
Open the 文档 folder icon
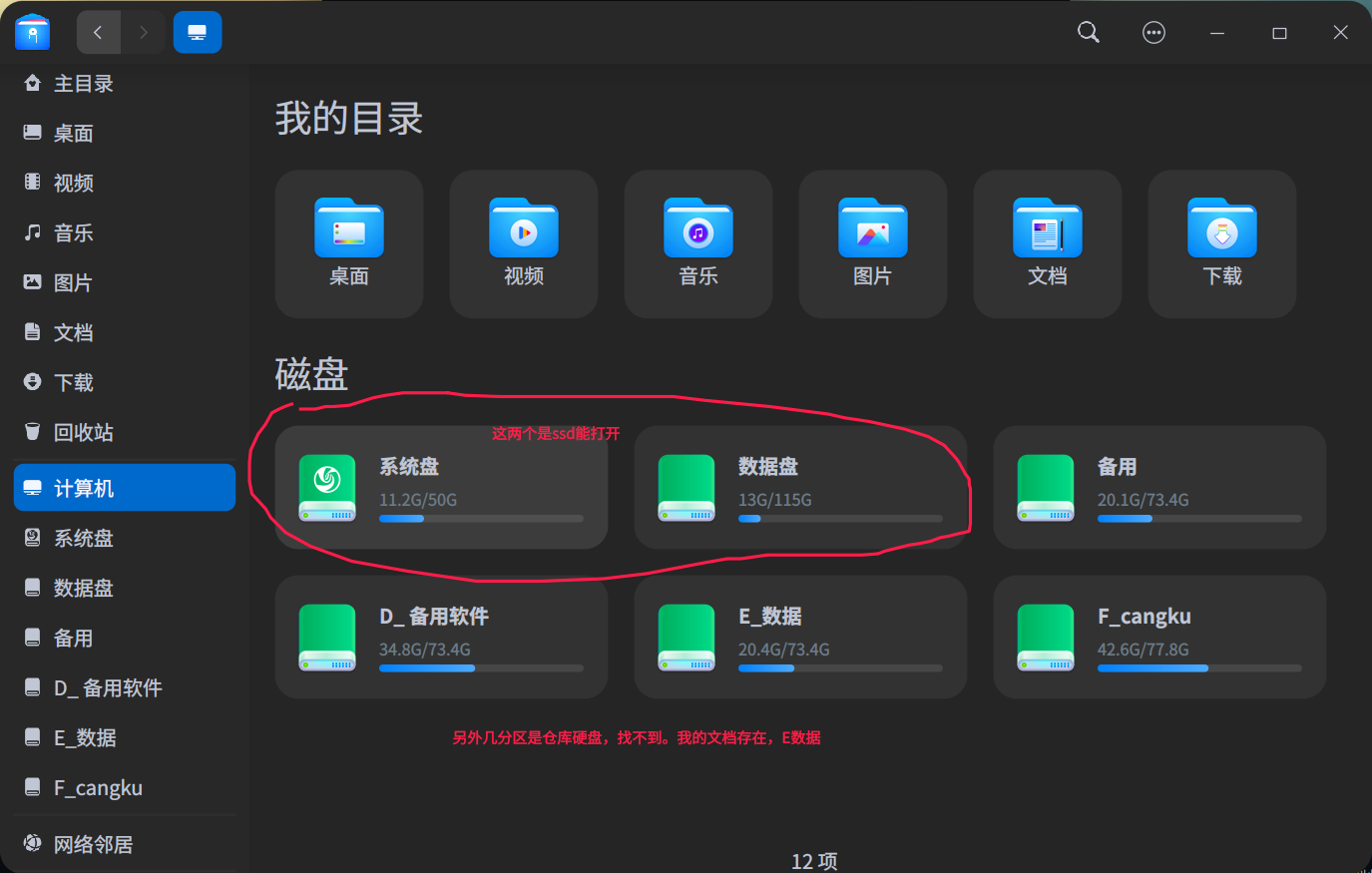pos(1047,229)
